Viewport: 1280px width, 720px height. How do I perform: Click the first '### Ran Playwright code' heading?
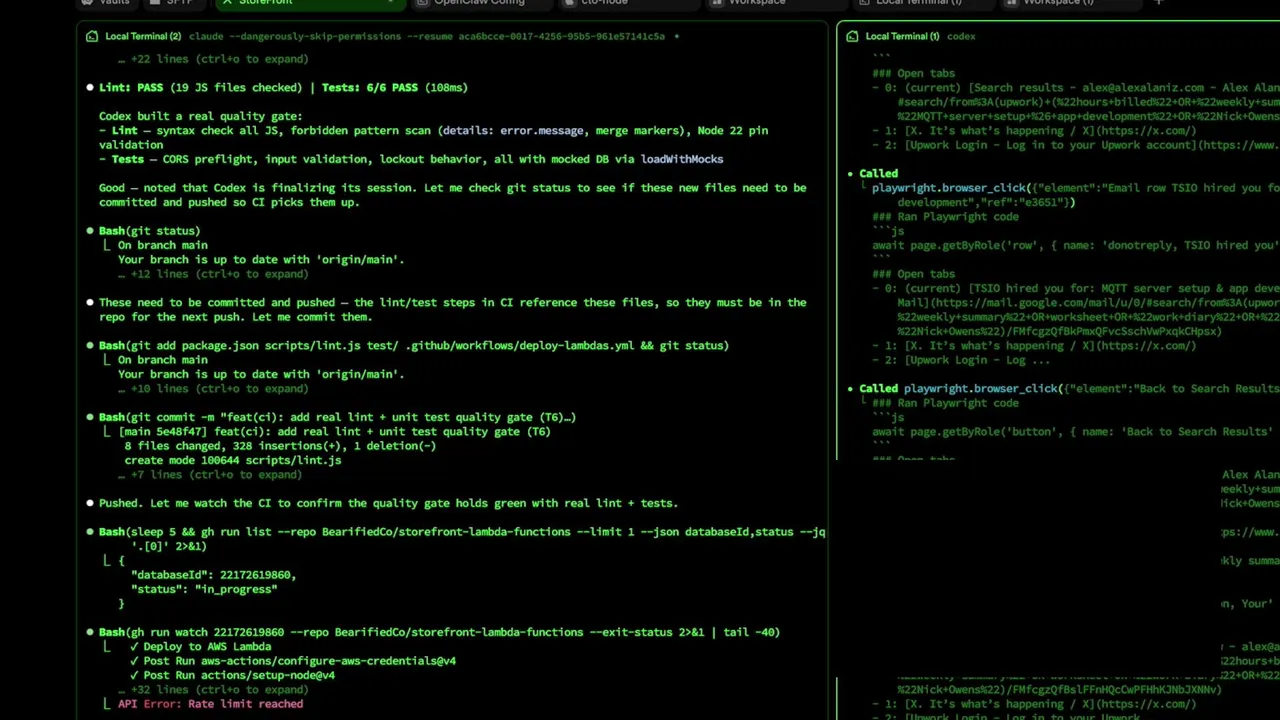(x=945, y=217)
